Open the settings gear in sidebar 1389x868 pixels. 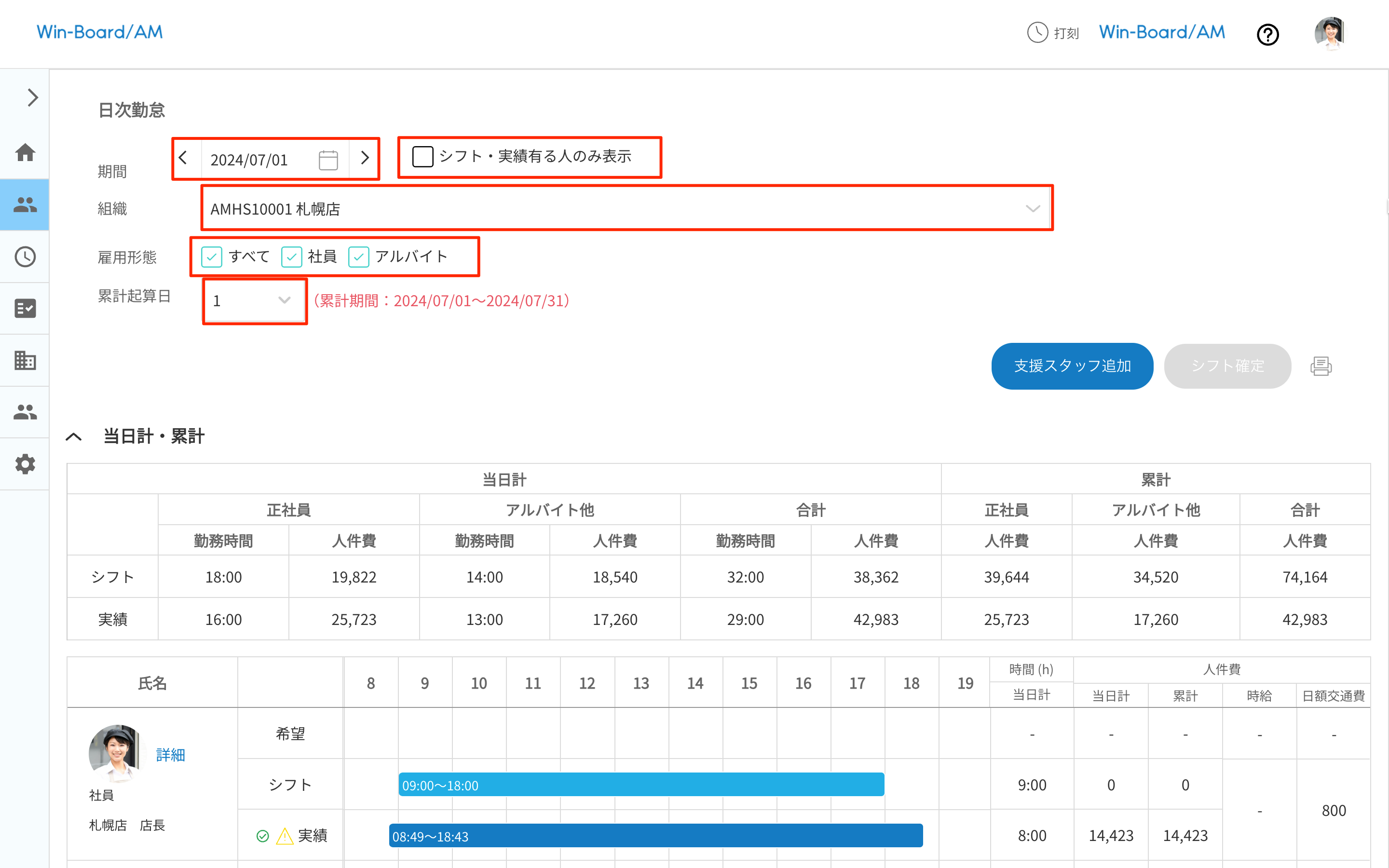pyautogui.click(x=25, y=464)
